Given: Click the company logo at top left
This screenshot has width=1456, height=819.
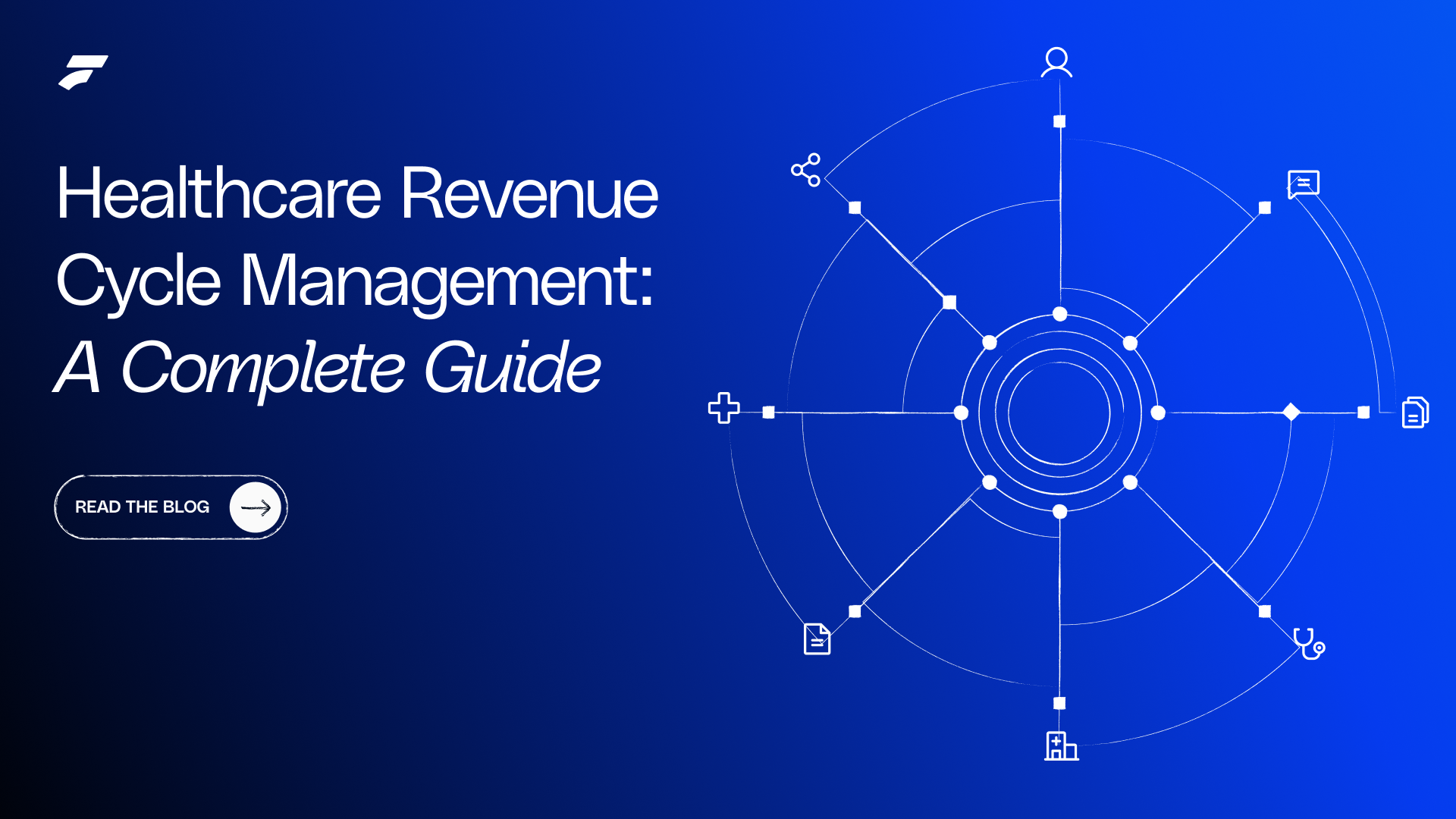Looking at the screenshot, I should (x=83, y=72).
